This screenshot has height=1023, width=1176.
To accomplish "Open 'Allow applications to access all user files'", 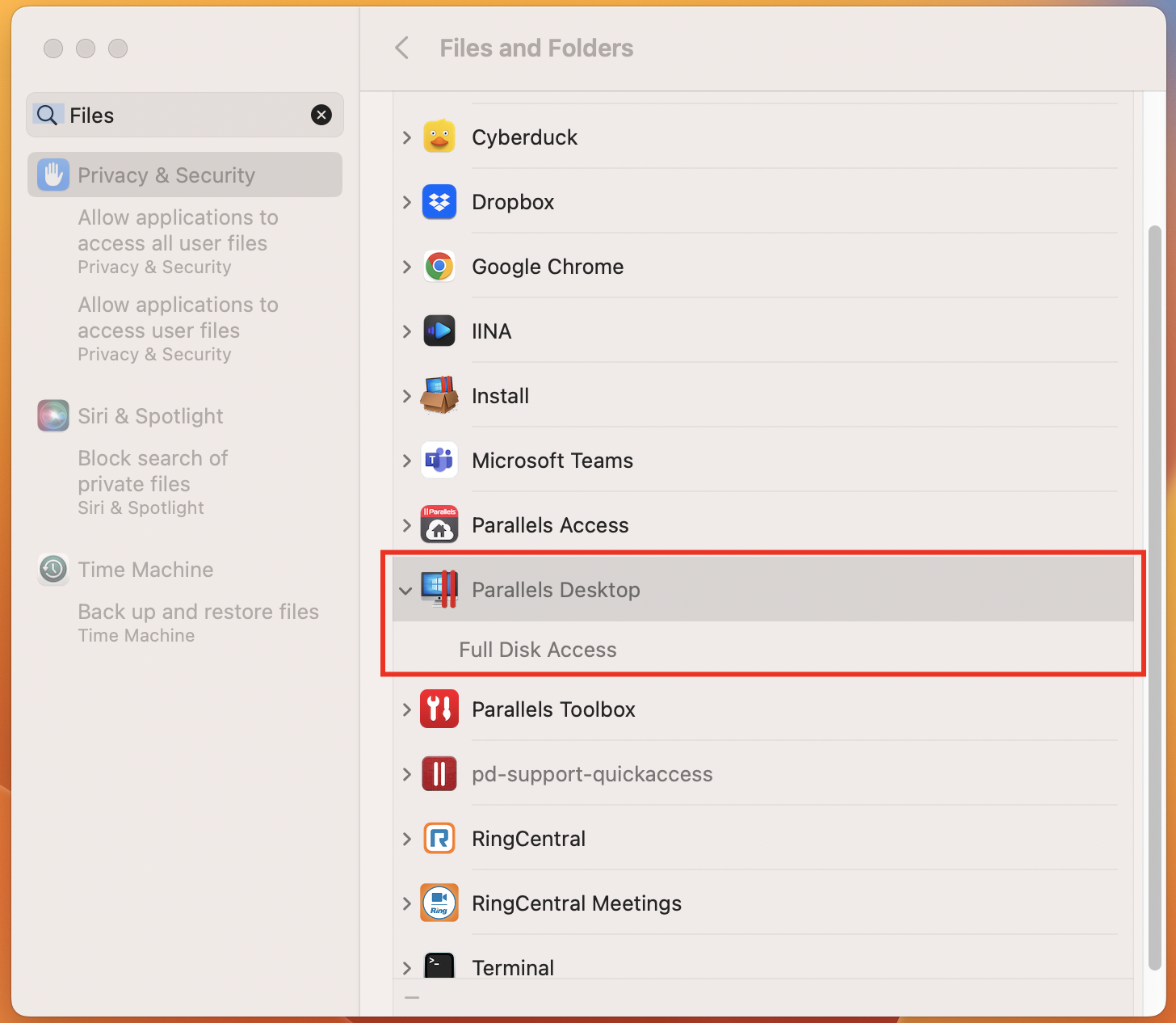I will pos(178,242).
